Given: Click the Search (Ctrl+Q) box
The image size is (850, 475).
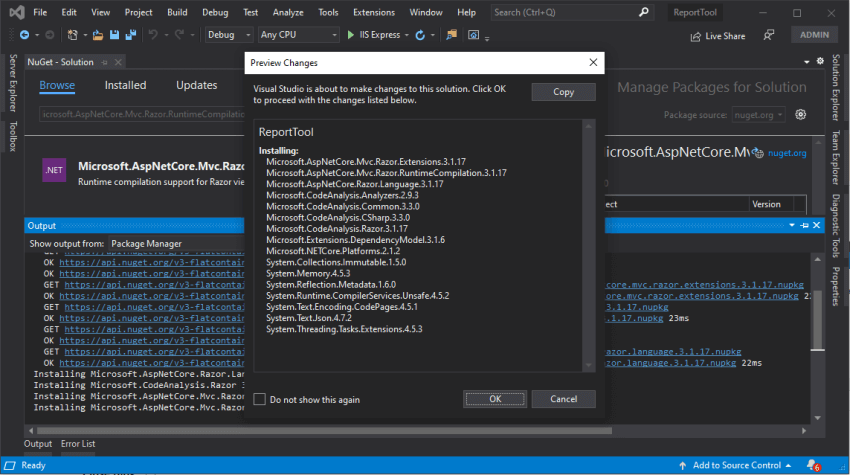Looking at the screenshot, I should pos(572,12).
